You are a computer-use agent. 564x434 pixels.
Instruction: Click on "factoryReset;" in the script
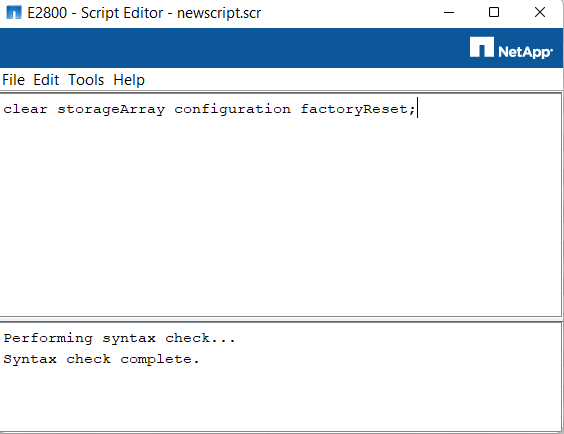(x=358, y=109)
